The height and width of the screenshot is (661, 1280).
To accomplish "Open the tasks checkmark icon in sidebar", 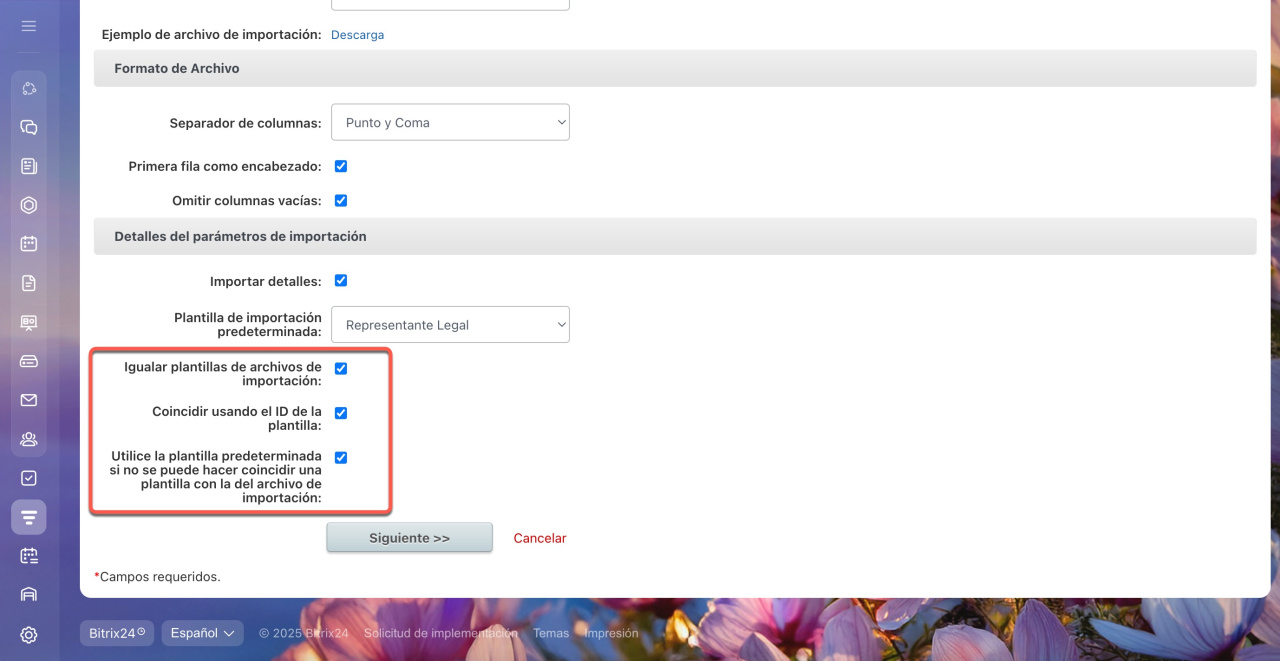I will tap(28, 478).
